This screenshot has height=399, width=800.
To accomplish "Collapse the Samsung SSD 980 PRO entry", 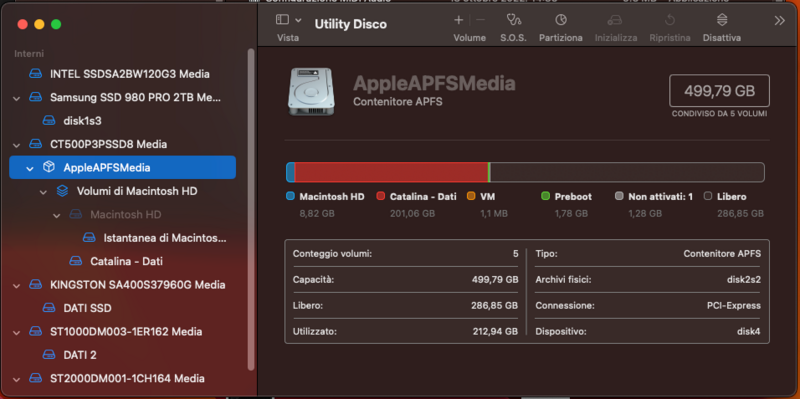I will click(16, 98).
